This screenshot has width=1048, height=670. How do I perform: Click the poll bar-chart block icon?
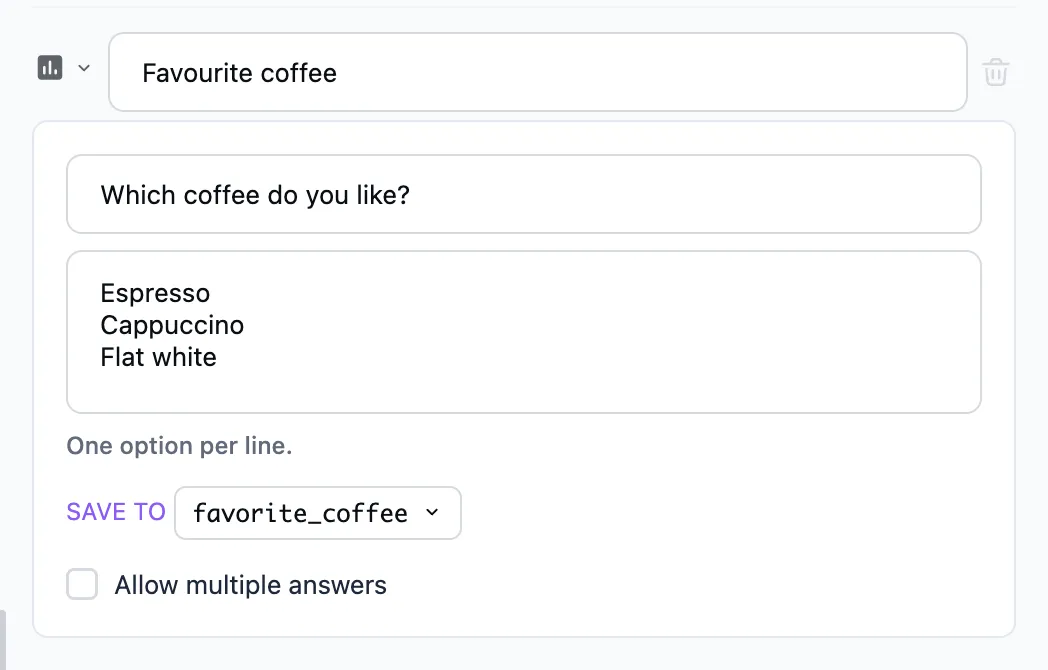(x=50, y=68)
